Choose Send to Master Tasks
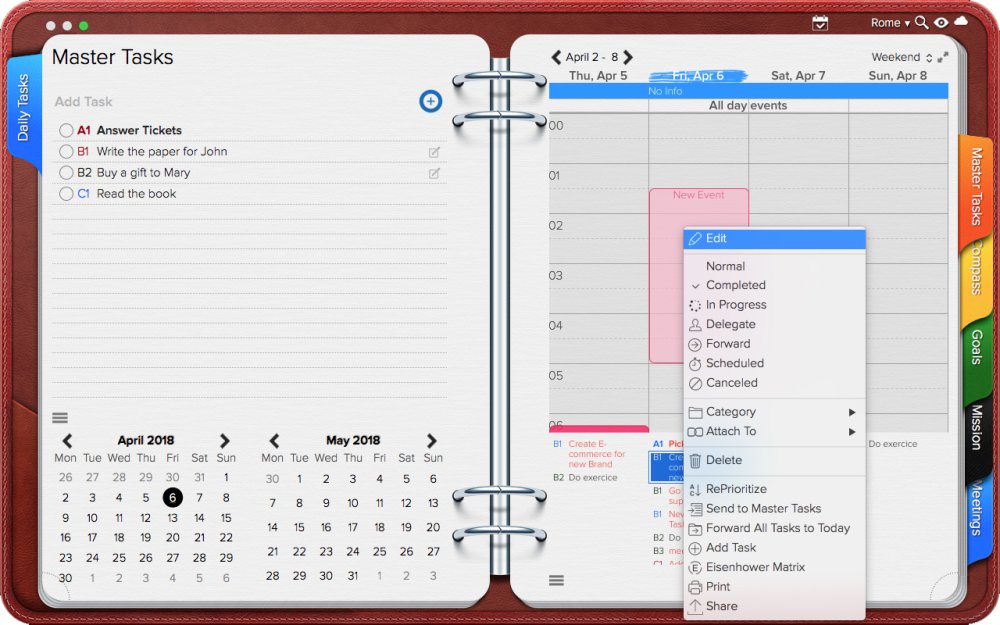The image size is (1000, 625). coord(774,508)
